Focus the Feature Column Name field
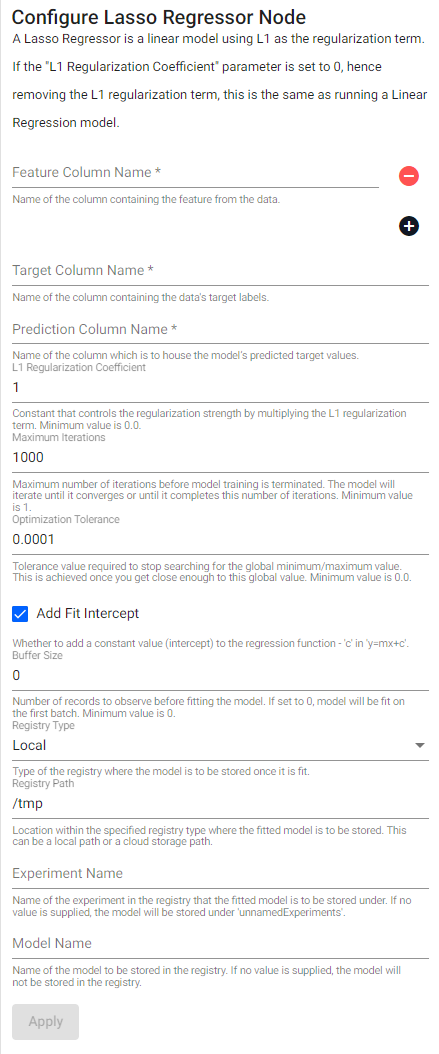The width and height of the screenshot is (439, 1054). point(196,173)
